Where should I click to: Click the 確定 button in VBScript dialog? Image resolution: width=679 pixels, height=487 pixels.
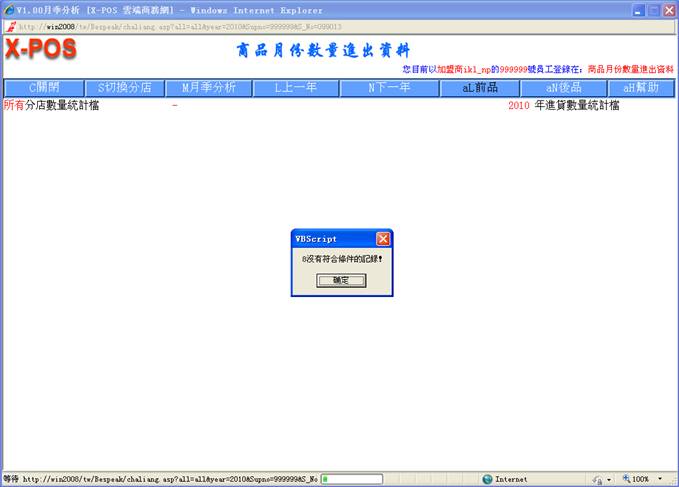[x=341, y=281]
